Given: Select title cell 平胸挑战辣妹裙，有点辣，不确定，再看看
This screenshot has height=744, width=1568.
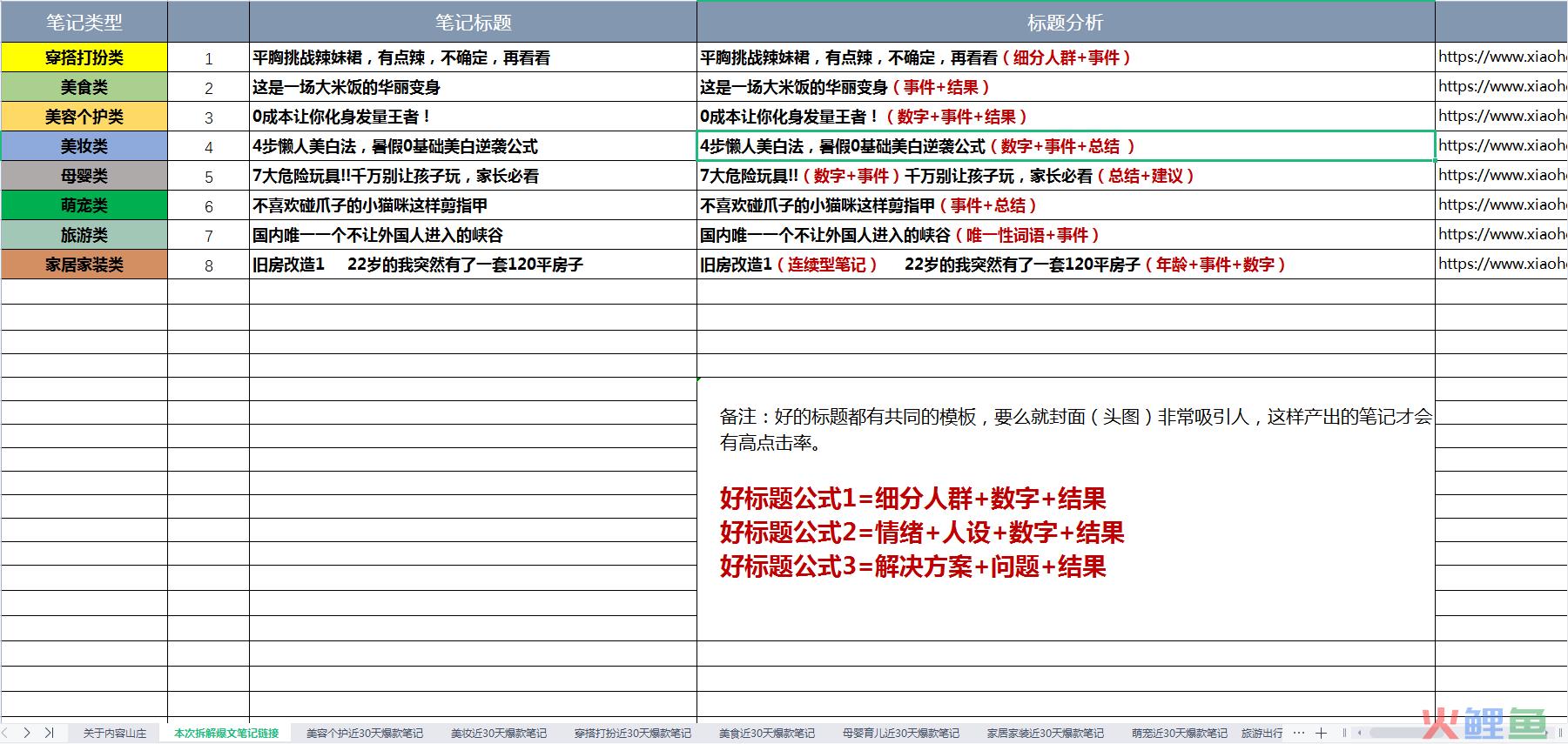Looking at the screenshot, I should coord(473,57).
